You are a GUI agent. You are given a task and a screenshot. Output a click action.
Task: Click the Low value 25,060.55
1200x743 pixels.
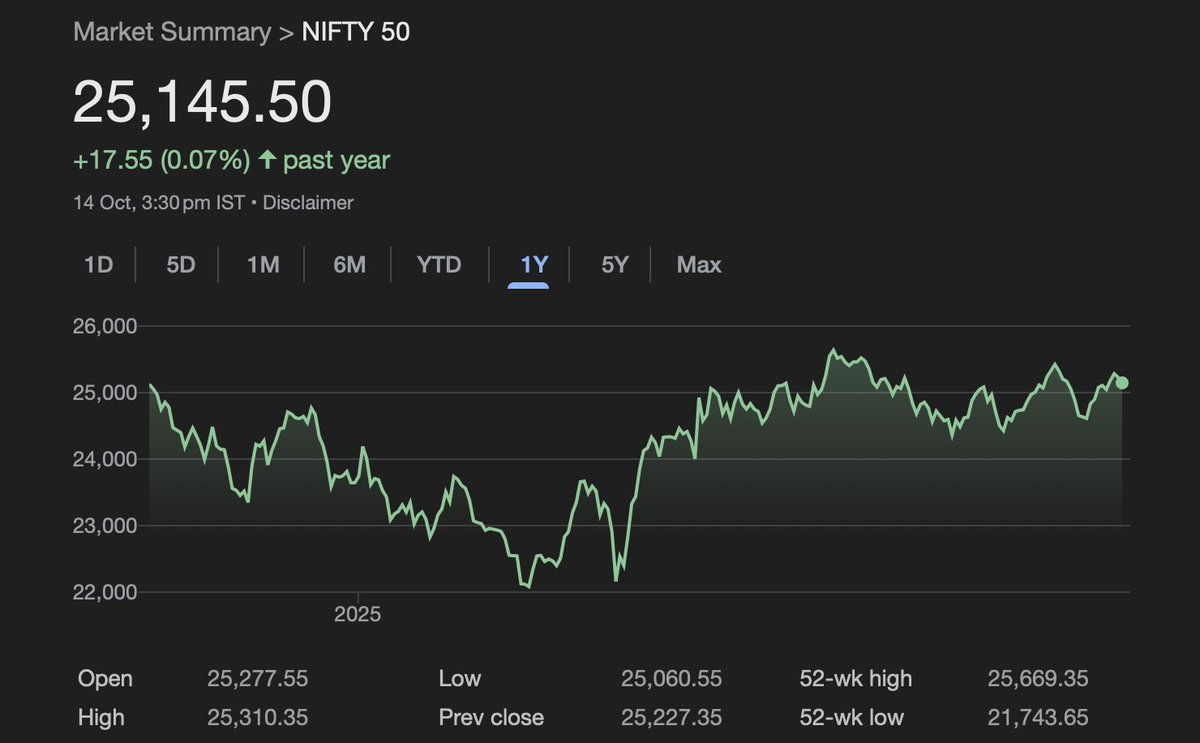(671, 679)
